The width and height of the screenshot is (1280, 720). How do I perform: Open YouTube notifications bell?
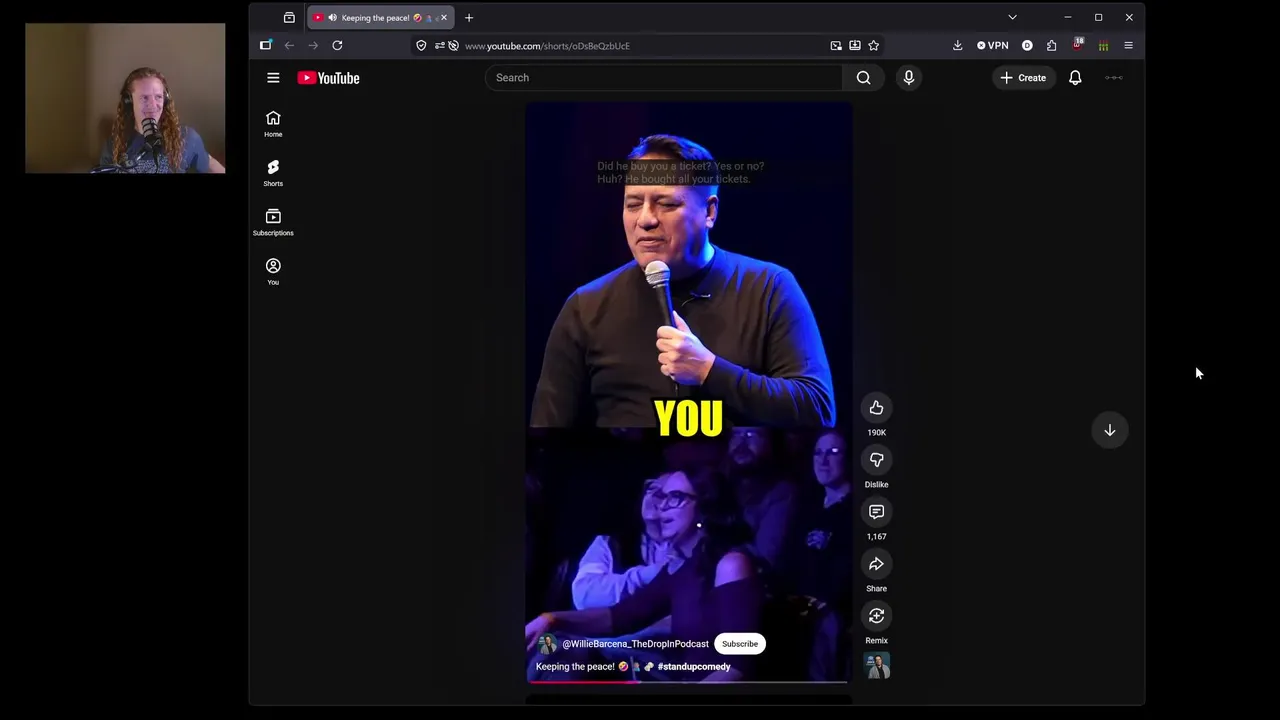[1075, 78]
